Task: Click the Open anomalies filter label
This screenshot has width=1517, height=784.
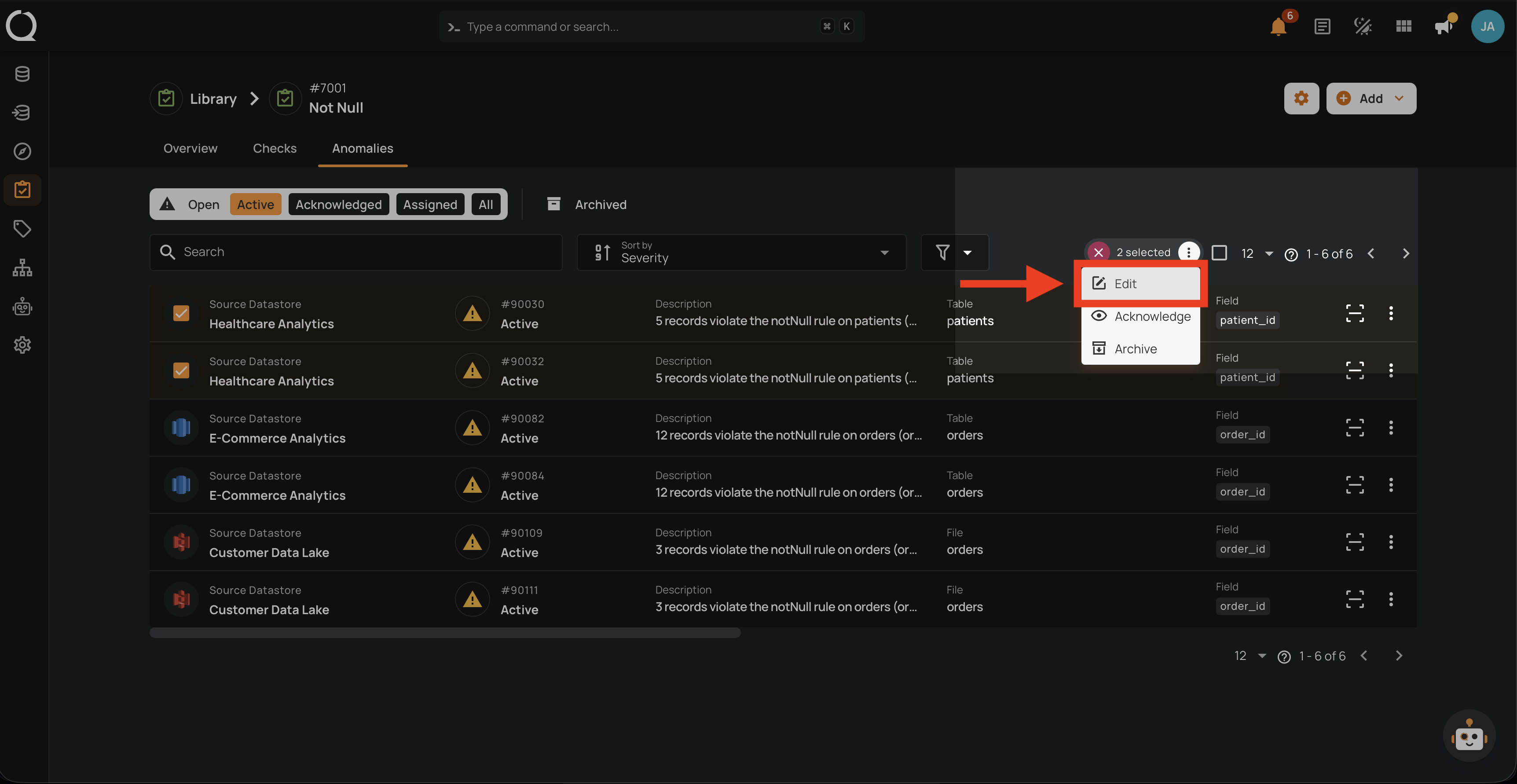Action: click(x=203, y=205)
